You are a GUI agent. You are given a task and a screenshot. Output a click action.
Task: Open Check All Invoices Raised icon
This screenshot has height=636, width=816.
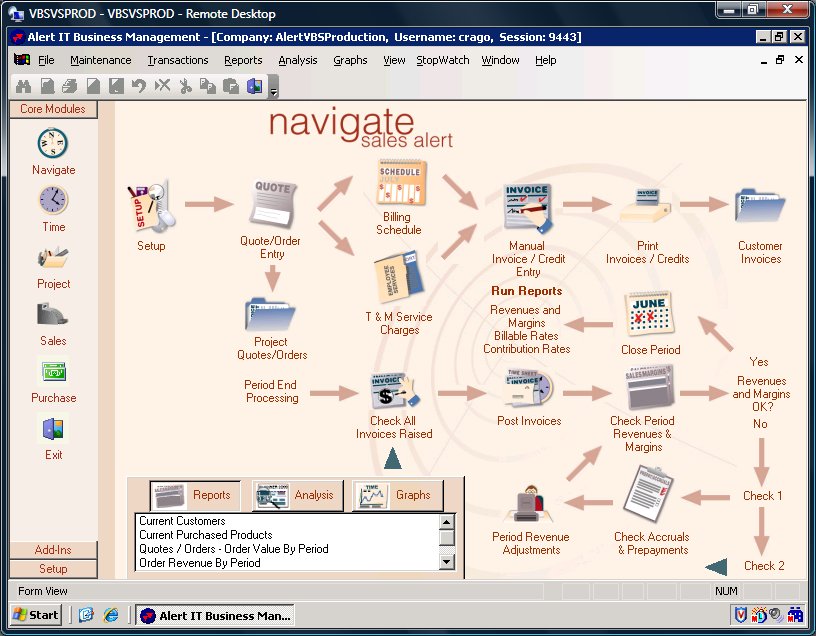point(396,391)
